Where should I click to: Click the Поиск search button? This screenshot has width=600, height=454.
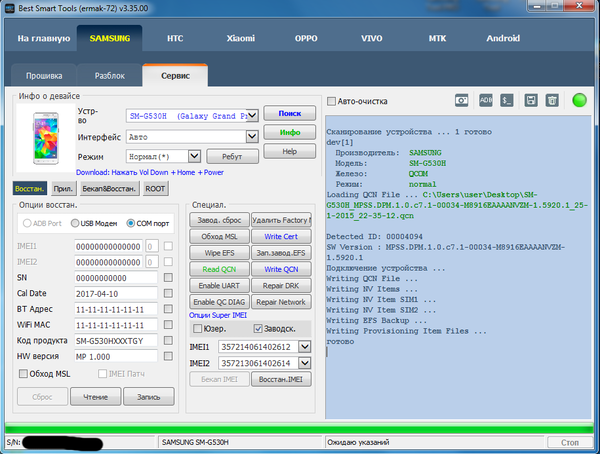pos(289,114)
